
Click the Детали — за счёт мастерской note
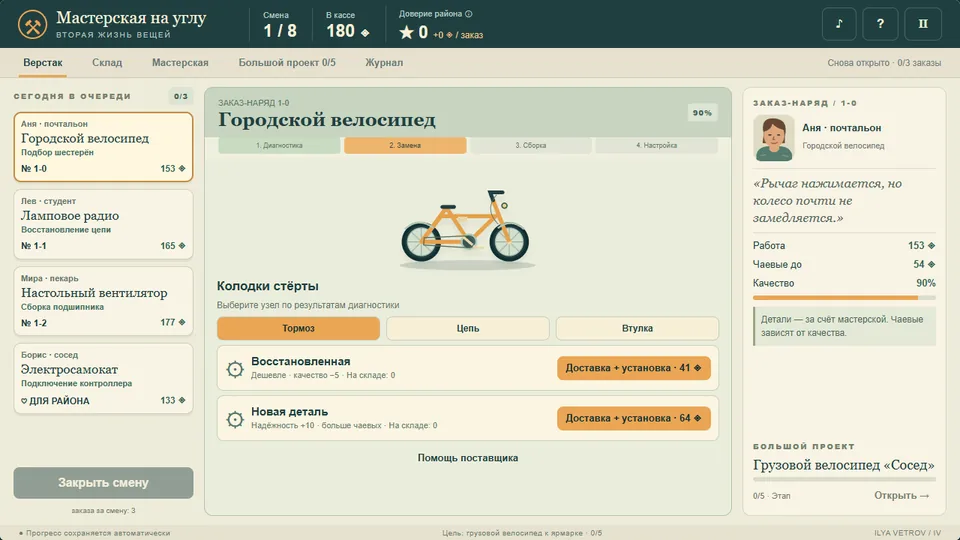click(x=844, y=326)
